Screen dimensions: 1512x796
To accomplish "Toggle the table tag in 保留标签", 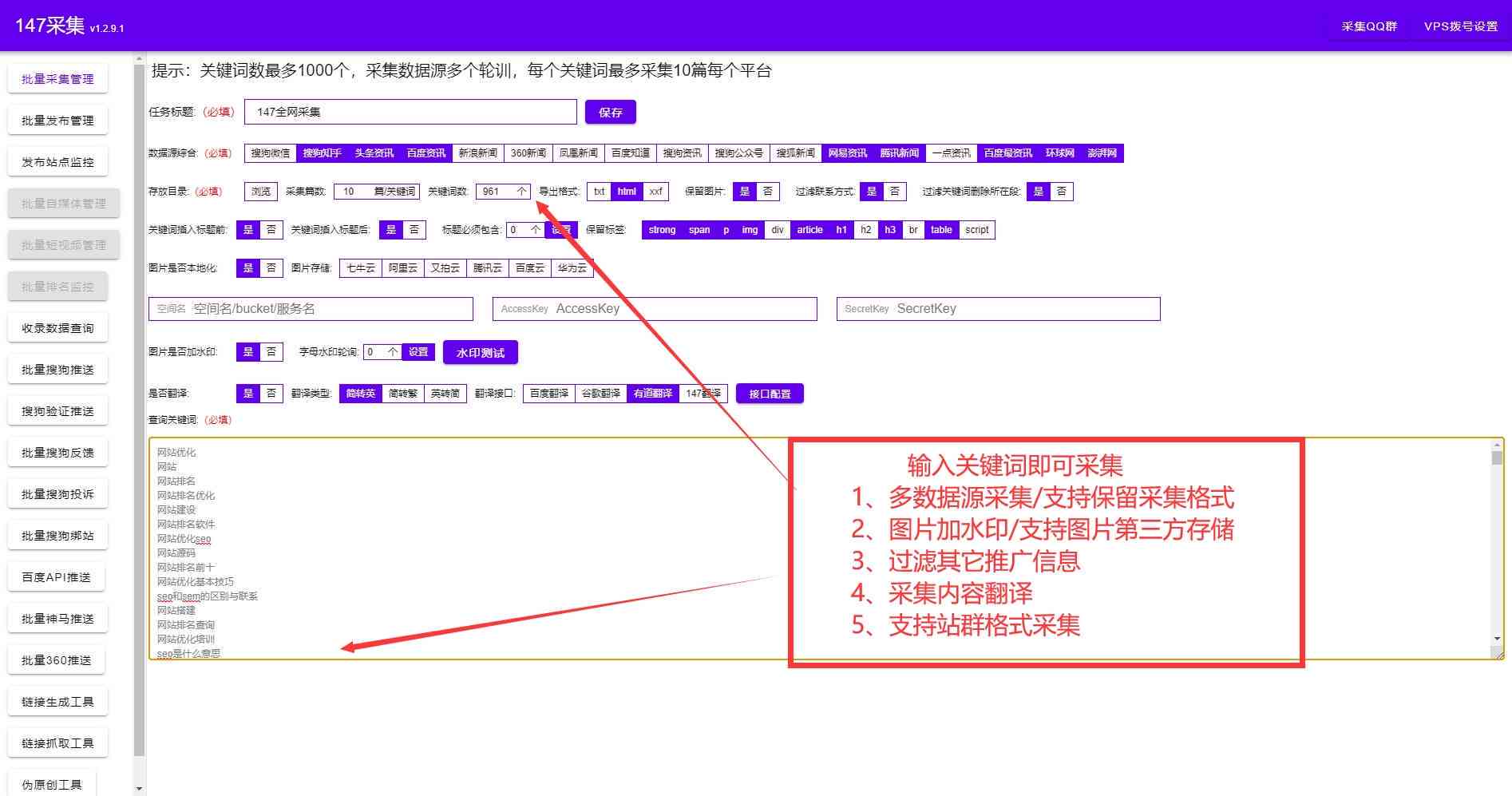I will pyautogui.click(x=941, y=230).
